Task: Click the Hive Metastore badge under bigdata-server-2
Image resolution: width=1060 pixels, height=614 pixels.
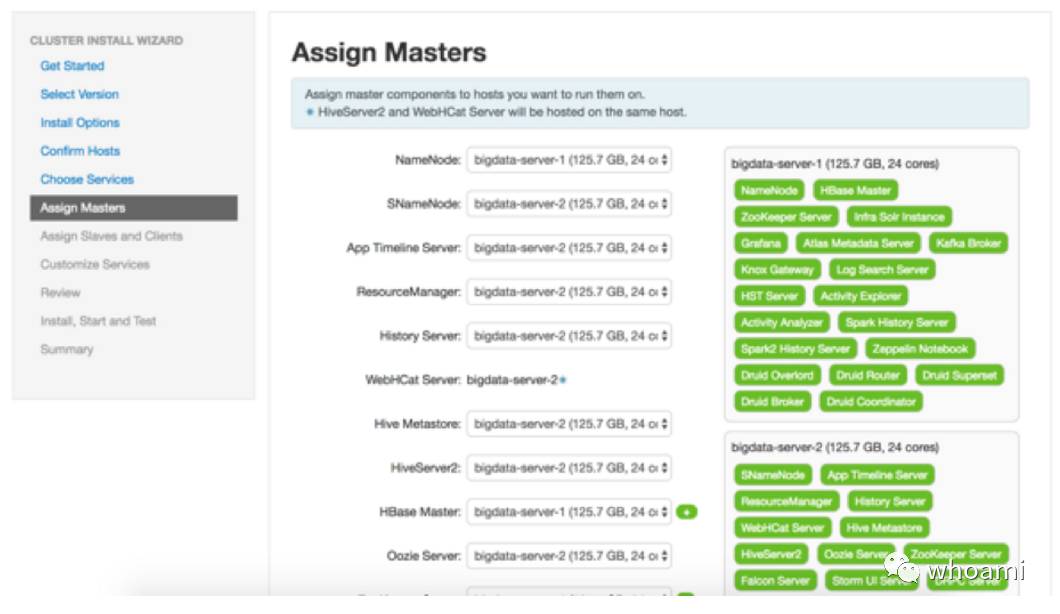Action: point(883,528)
